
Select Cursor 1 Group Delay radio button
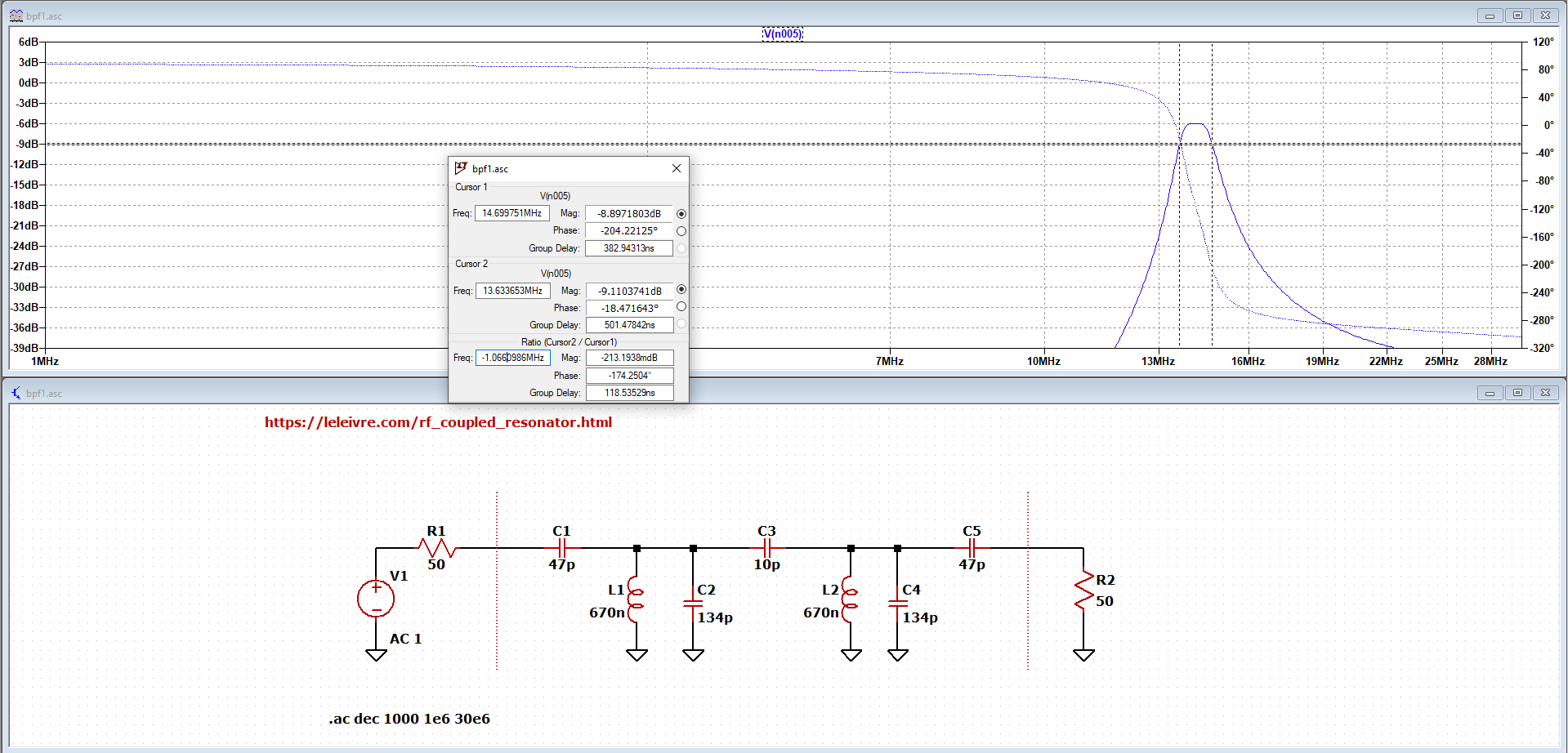pos(681,248)
